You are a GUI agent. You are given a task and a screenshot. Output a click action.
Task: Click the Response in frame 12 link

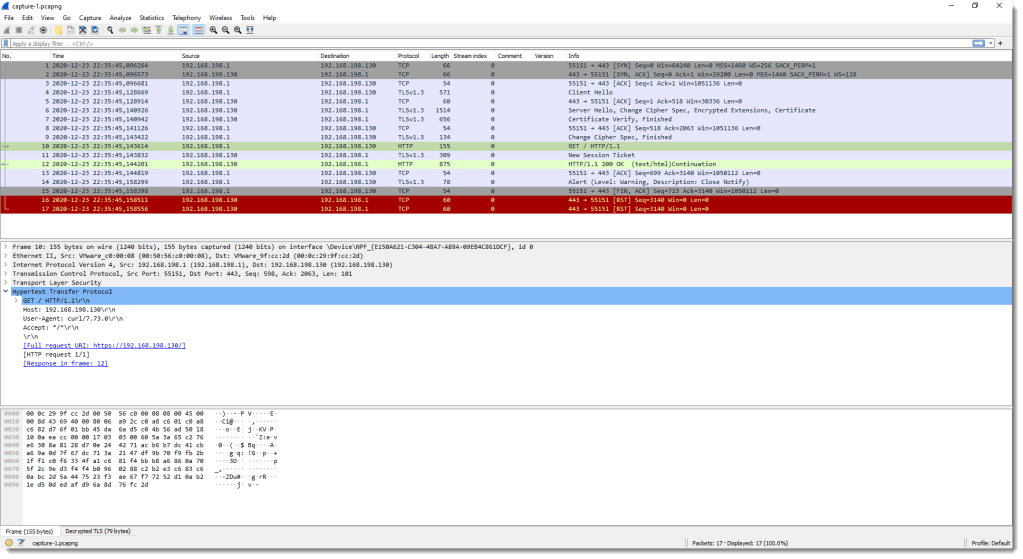coord(65,364)
